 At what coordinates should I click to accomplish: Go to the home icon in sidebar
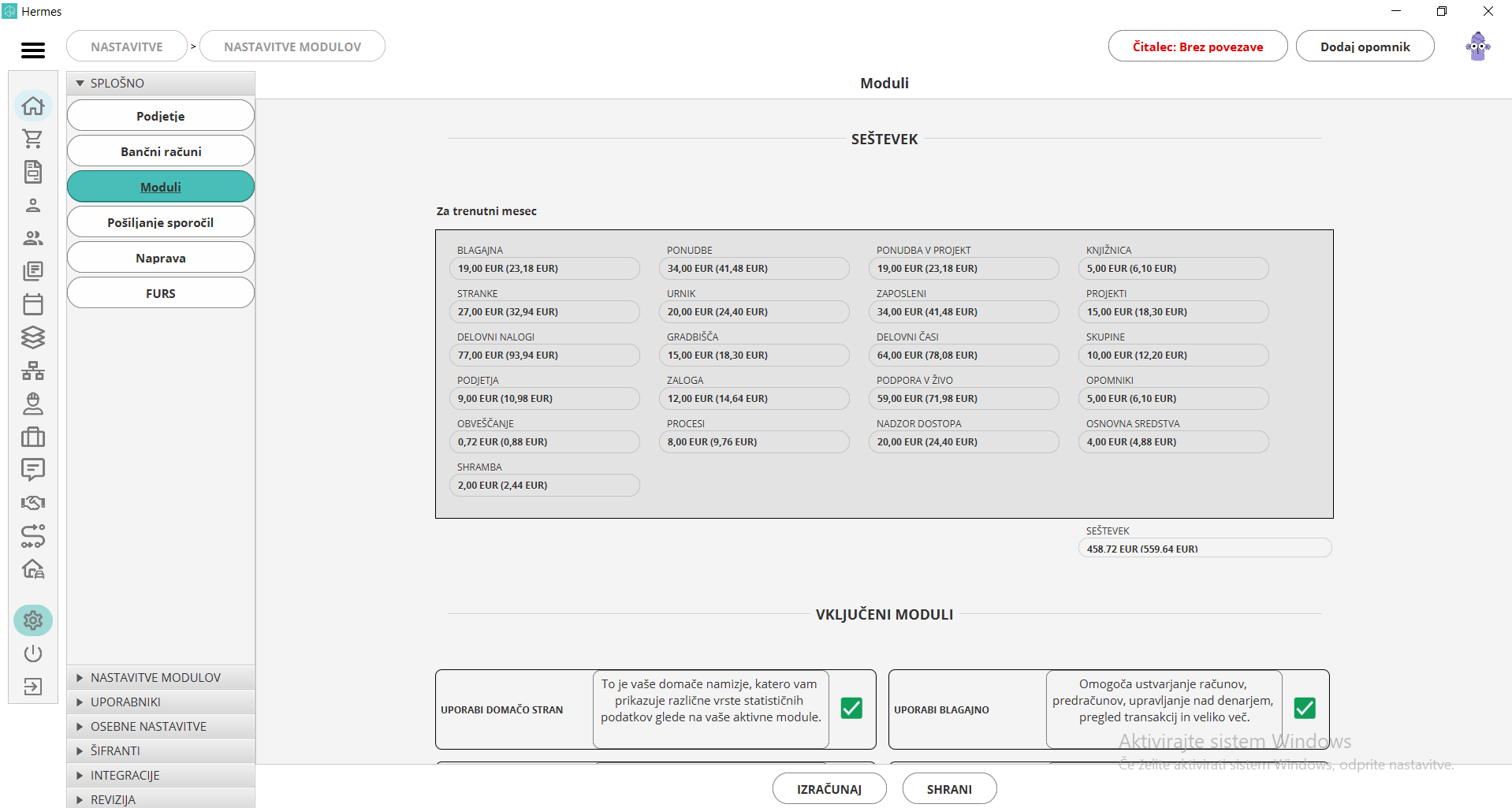(x=33, y=106)
